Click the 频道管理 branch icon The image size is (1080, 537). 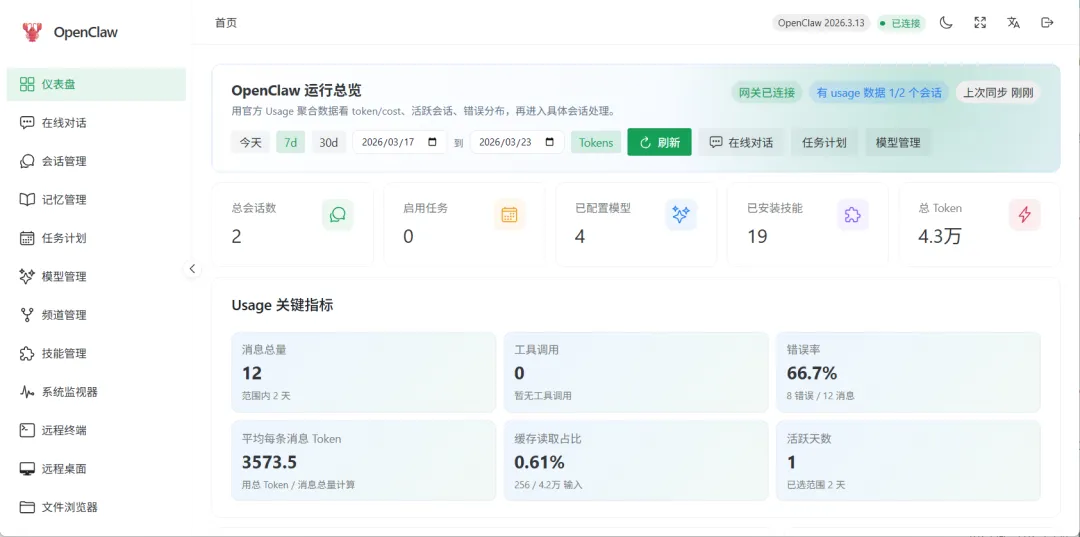[27, 315]
